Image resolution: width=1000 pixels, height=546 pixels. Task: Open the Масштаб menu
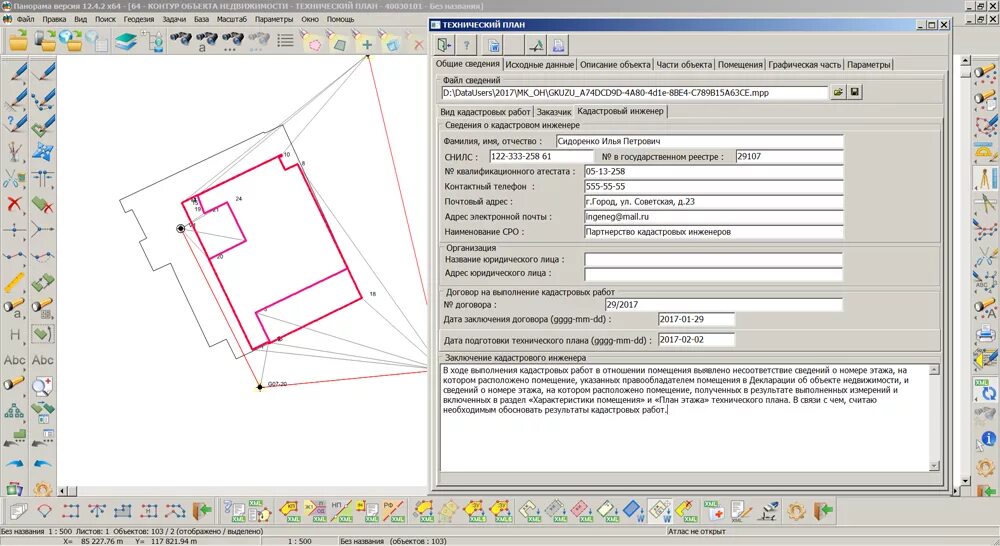point(232,19)
